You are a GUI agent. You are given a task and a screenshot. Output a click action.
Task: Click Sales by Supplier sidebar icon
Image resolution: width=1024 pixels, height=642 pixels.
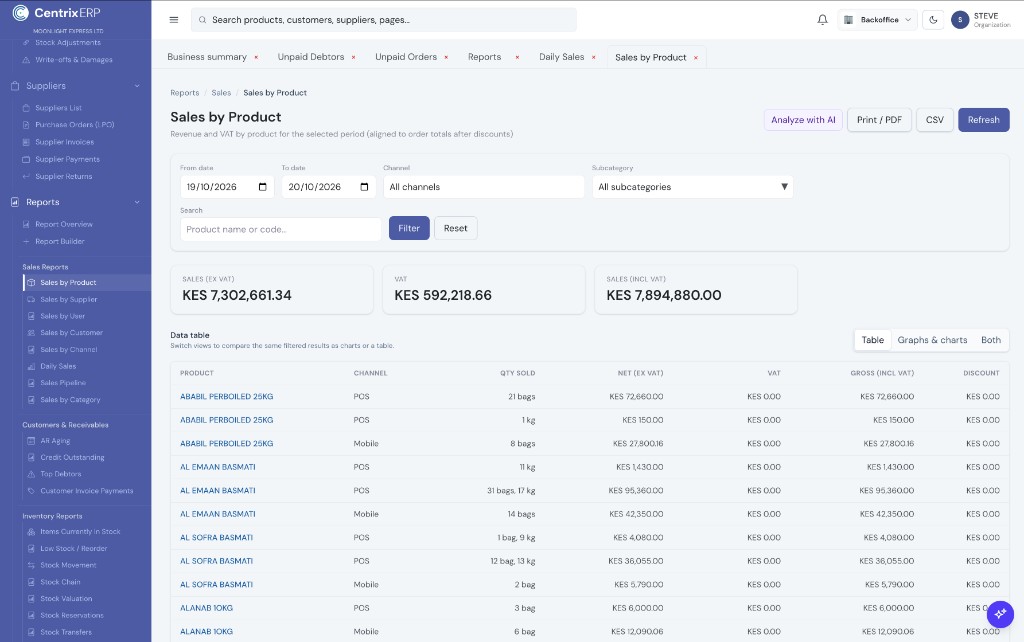pos(31,299)
